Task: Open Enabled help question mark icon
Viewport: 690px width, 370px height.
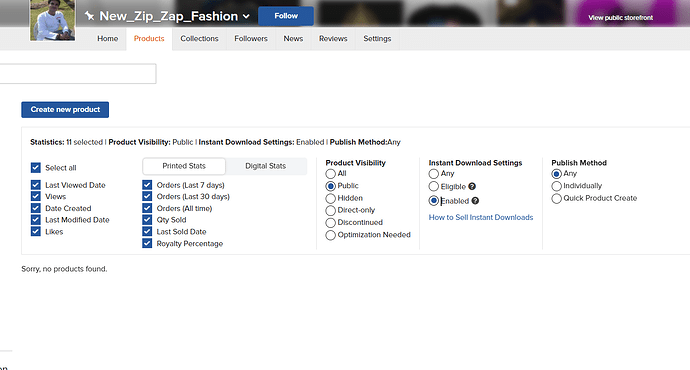Action: pyautogui.click(x=475, y=201)
